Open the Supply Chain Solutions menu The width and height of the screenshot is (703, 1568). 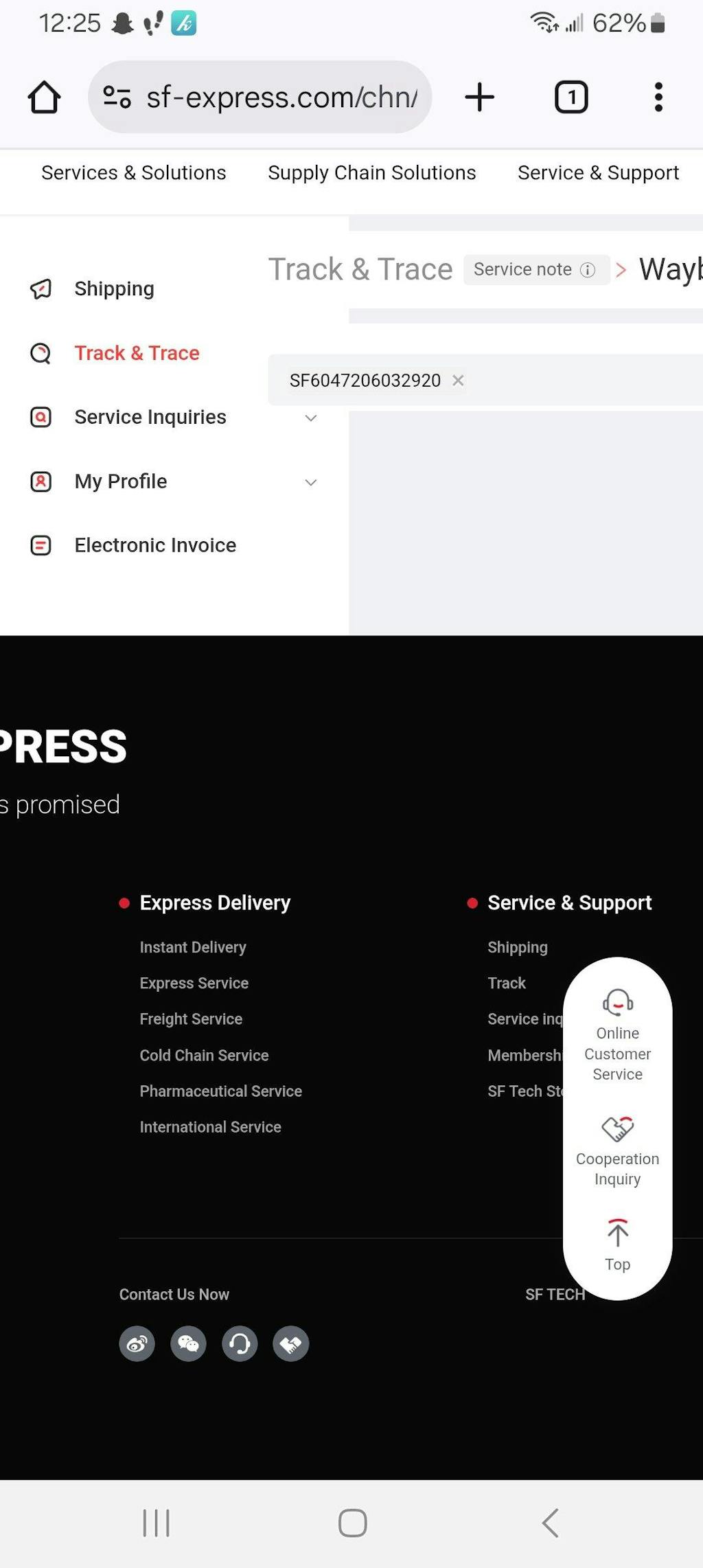(x=371, y=172)
